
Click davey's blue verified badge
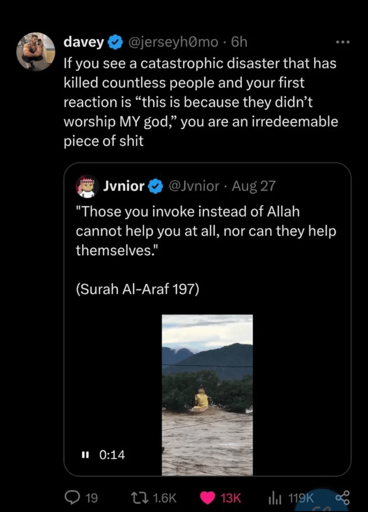pyautogui.click(x=116, y=42)
